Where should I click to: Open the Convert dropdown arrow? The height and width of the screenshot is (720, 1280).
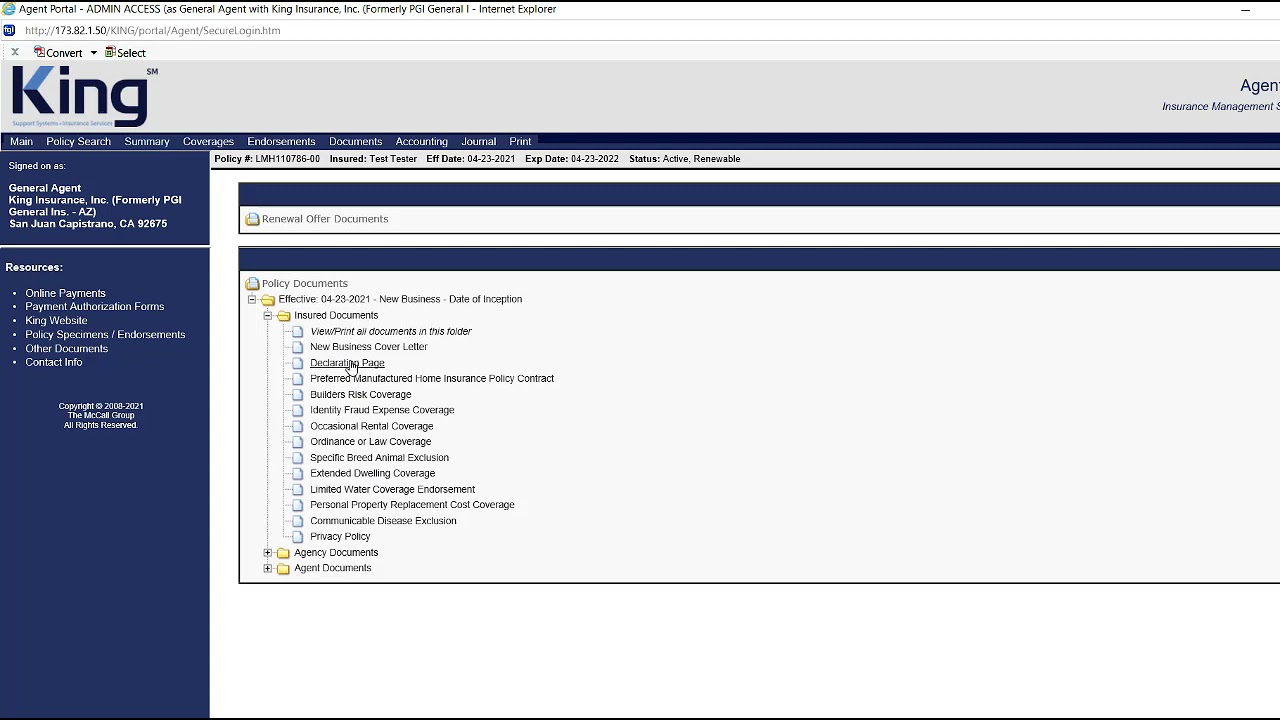93,53
